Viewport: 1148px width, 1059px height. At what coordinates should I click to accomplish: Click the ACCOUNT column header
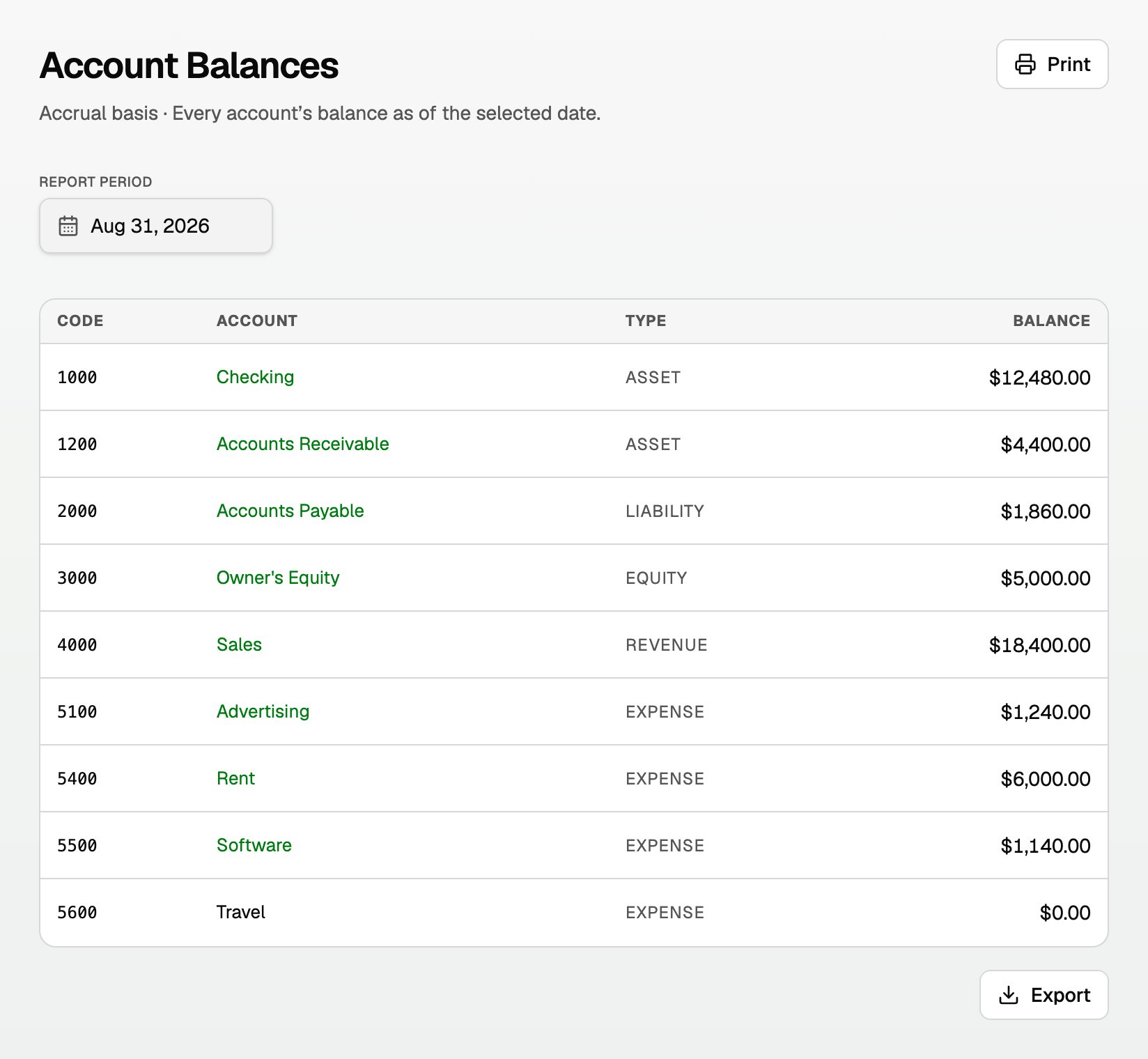pyautogui.click(x=256, y=320)
